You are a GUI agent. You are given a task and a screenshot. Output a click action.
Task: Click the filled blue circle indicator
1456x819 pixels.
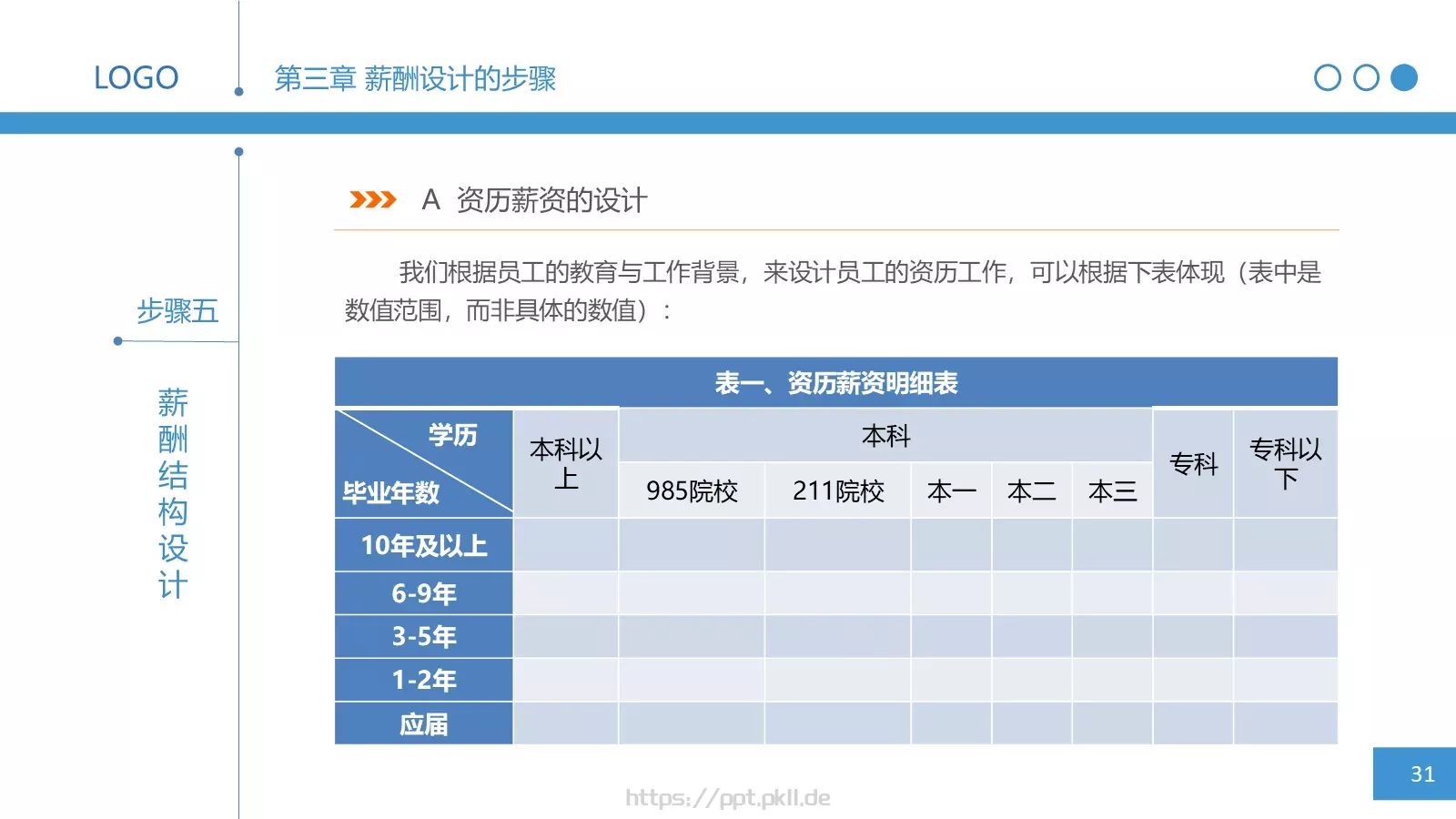(x=1404, y=78)
